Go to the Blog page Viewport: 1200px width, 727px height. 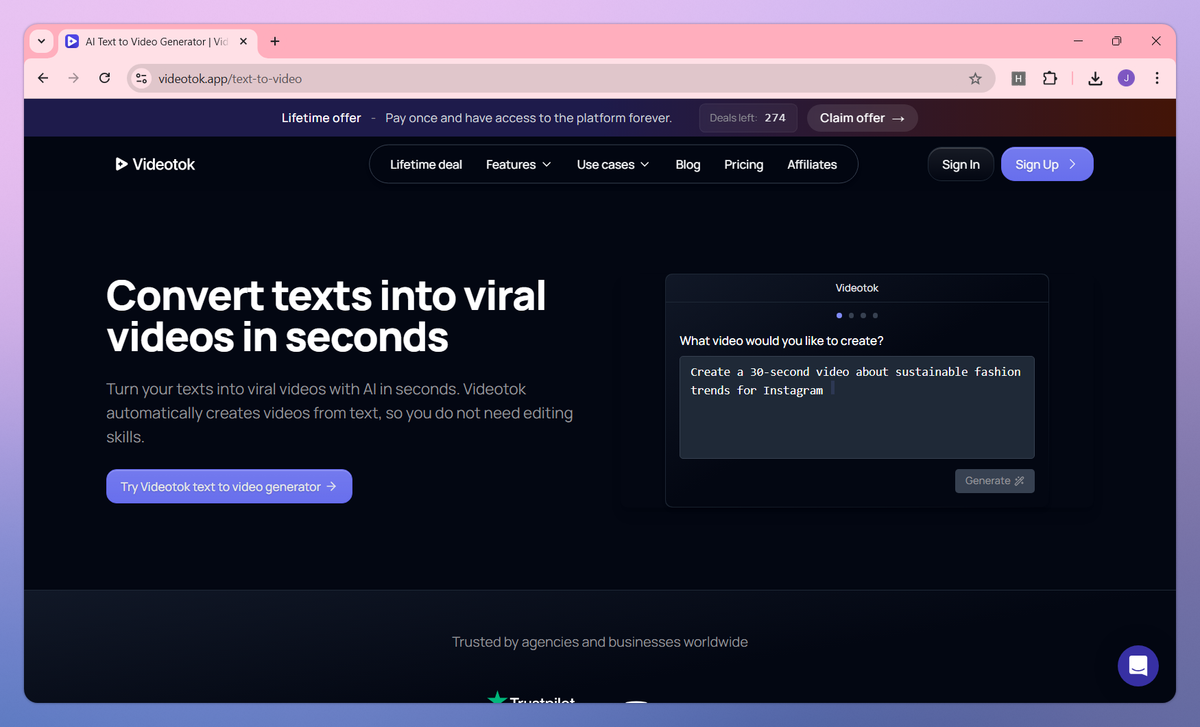tap(688, 164)
